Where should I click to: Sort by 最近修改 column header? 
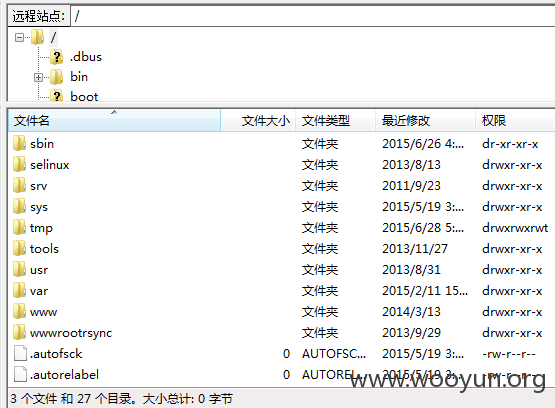pyautogui.click(x=425, y=121)
